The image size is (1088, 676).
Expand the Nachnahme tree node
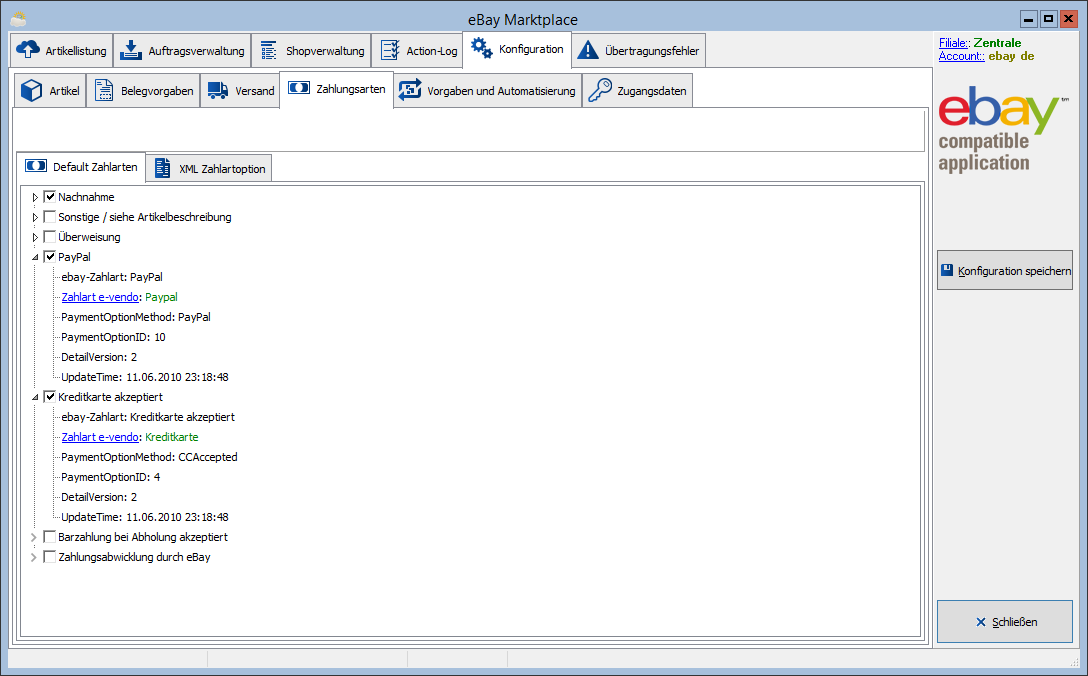pyautogui.click(x=35, y=197)
